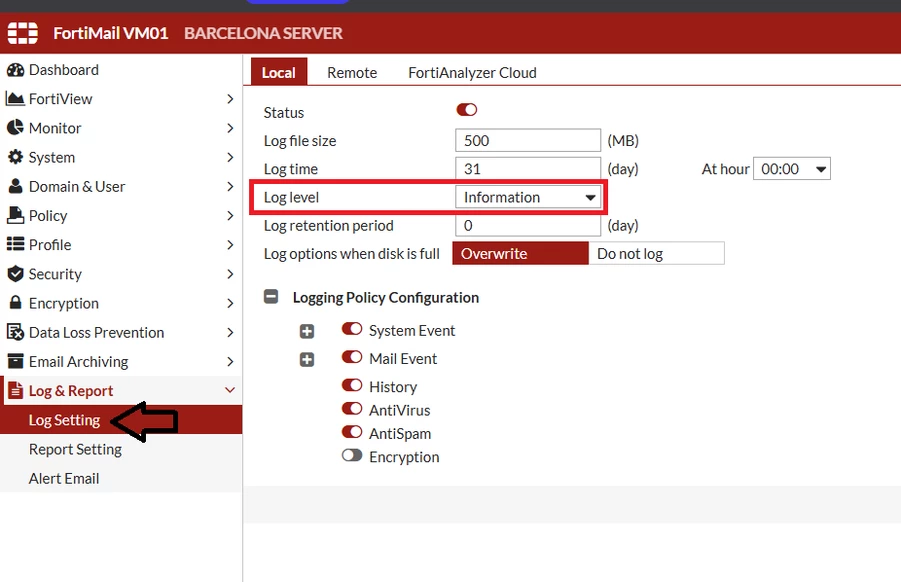Toggle the AntiSpam logging switch
This screenshot has width=901, height=582.
point(352,432)
